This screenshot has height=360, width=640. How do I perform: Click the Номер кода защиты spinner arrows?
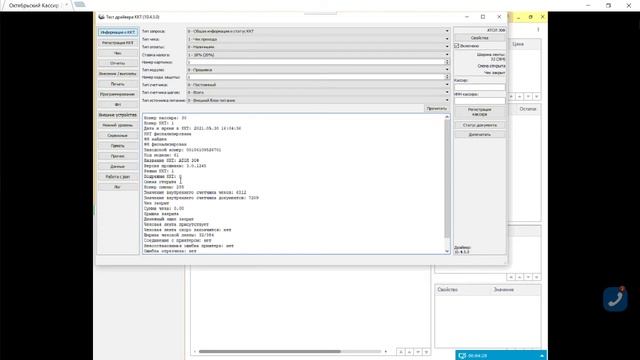tap(447, 77)
